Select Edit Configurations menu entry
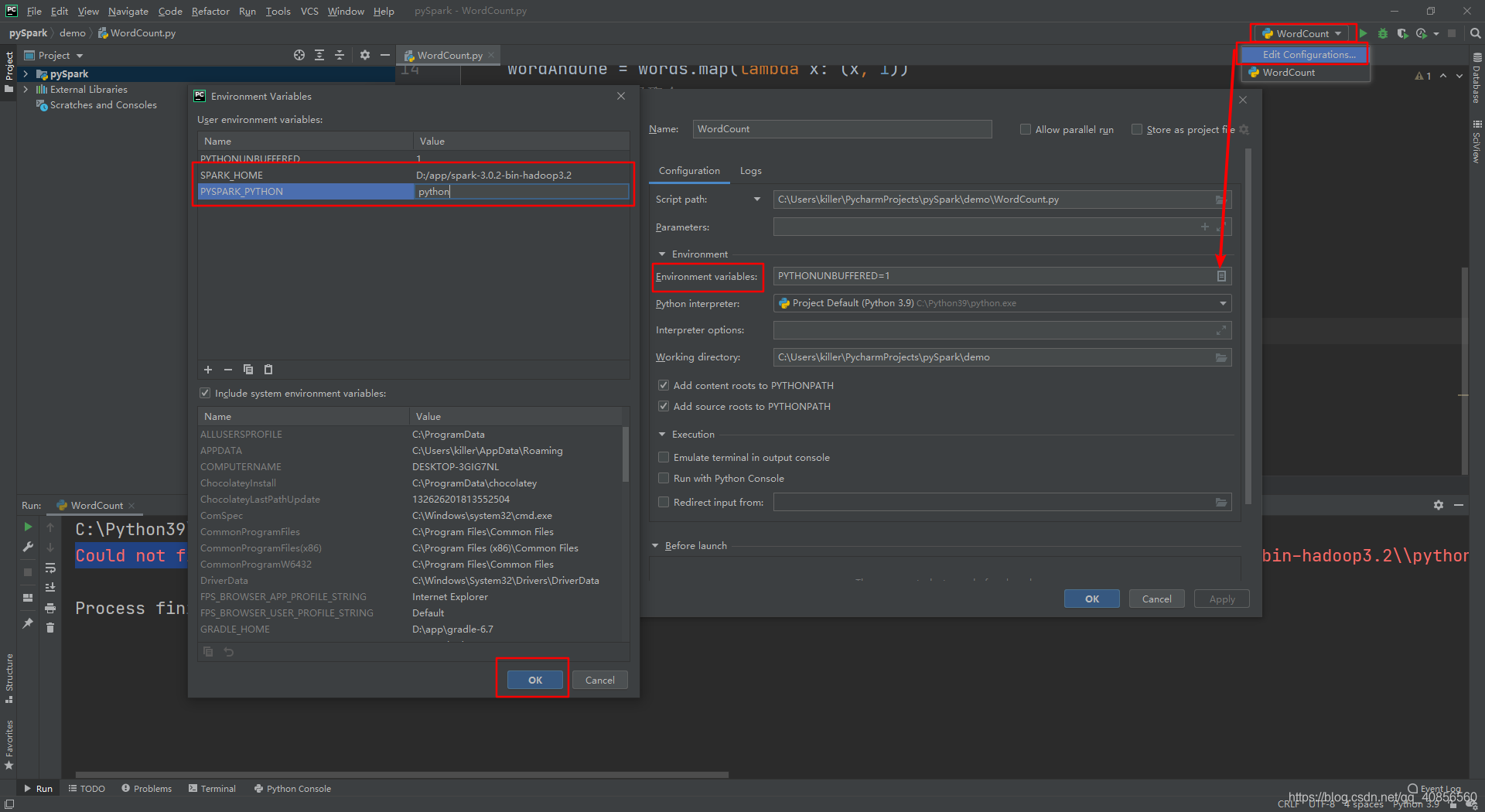 [1304, 55]
